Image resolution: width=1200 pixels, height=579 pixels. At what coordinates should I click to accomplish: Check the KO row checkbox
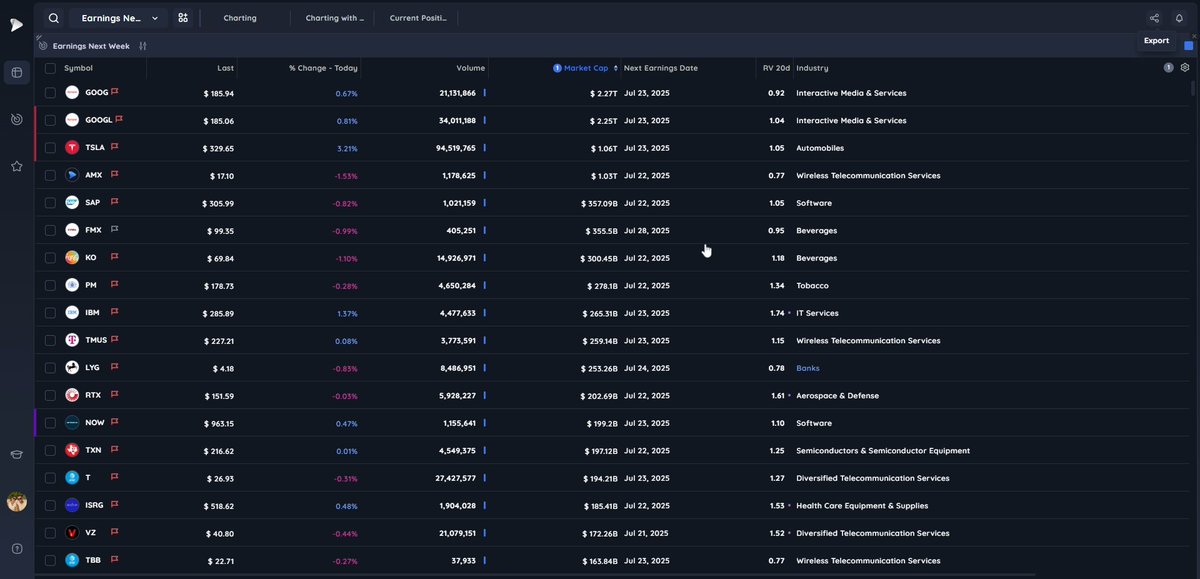[50, 257]
